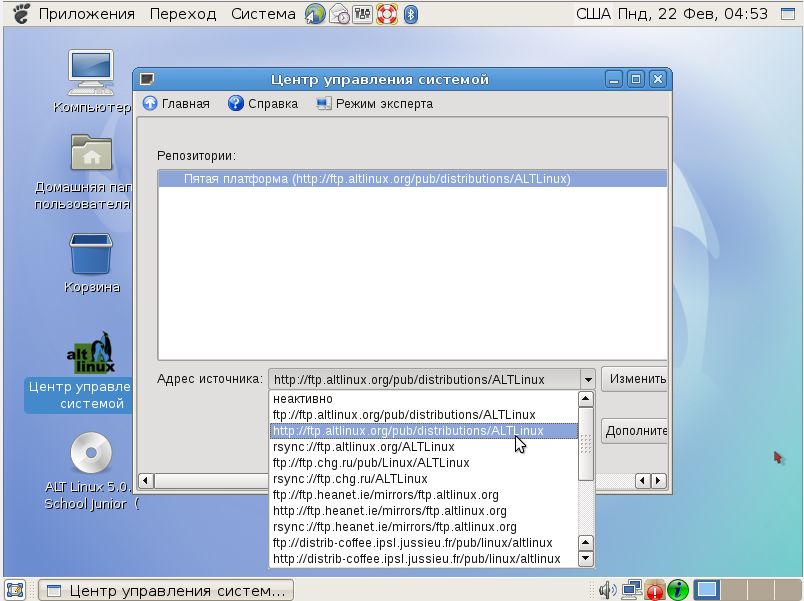Click the Режим эксперта monitor icon

pyautogui.click(x=324, y=104)
